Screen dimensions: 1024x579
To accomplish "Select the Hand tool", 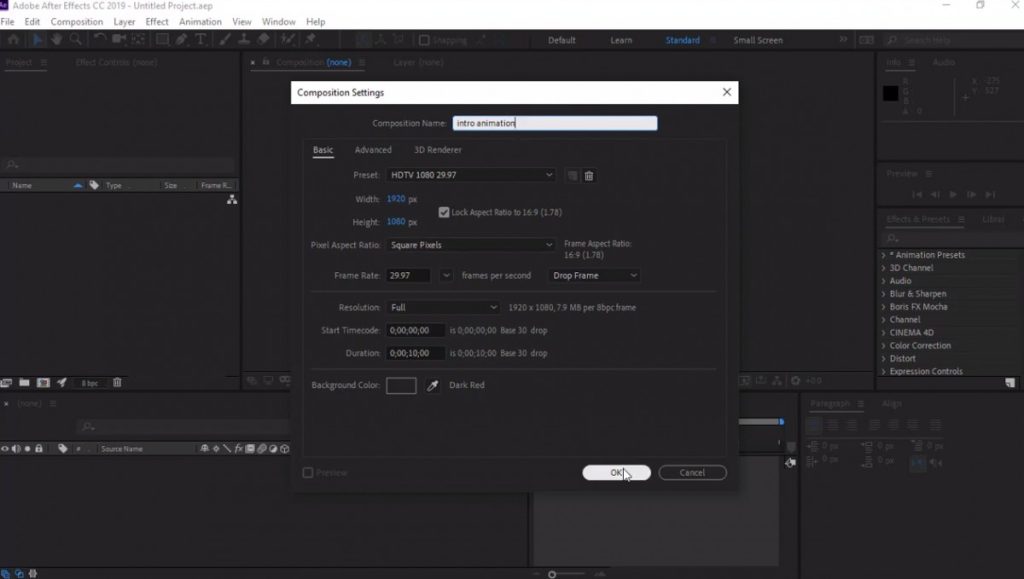I will tap(57, 40).
